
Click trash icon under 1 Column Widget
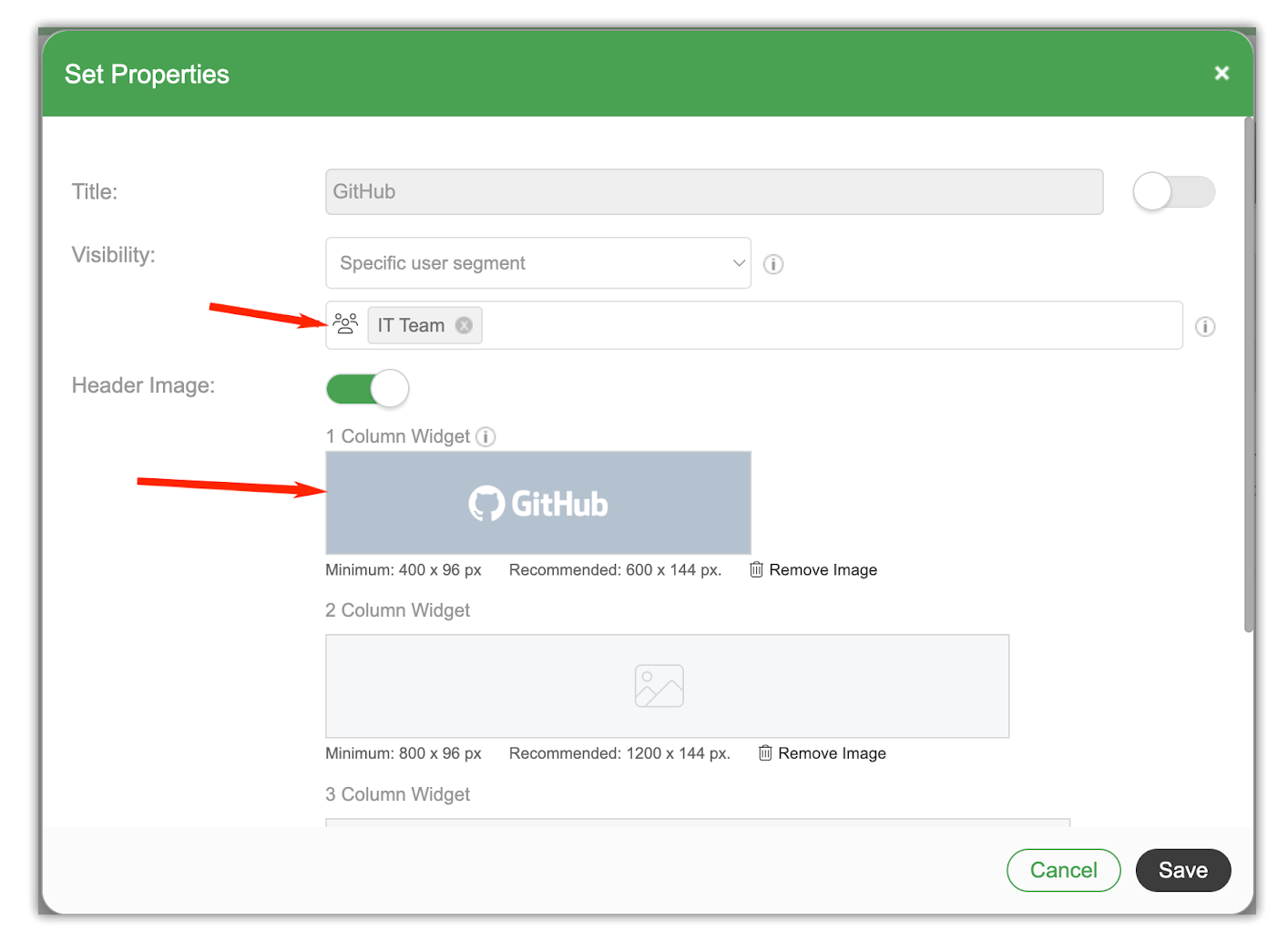pos(756,570)
